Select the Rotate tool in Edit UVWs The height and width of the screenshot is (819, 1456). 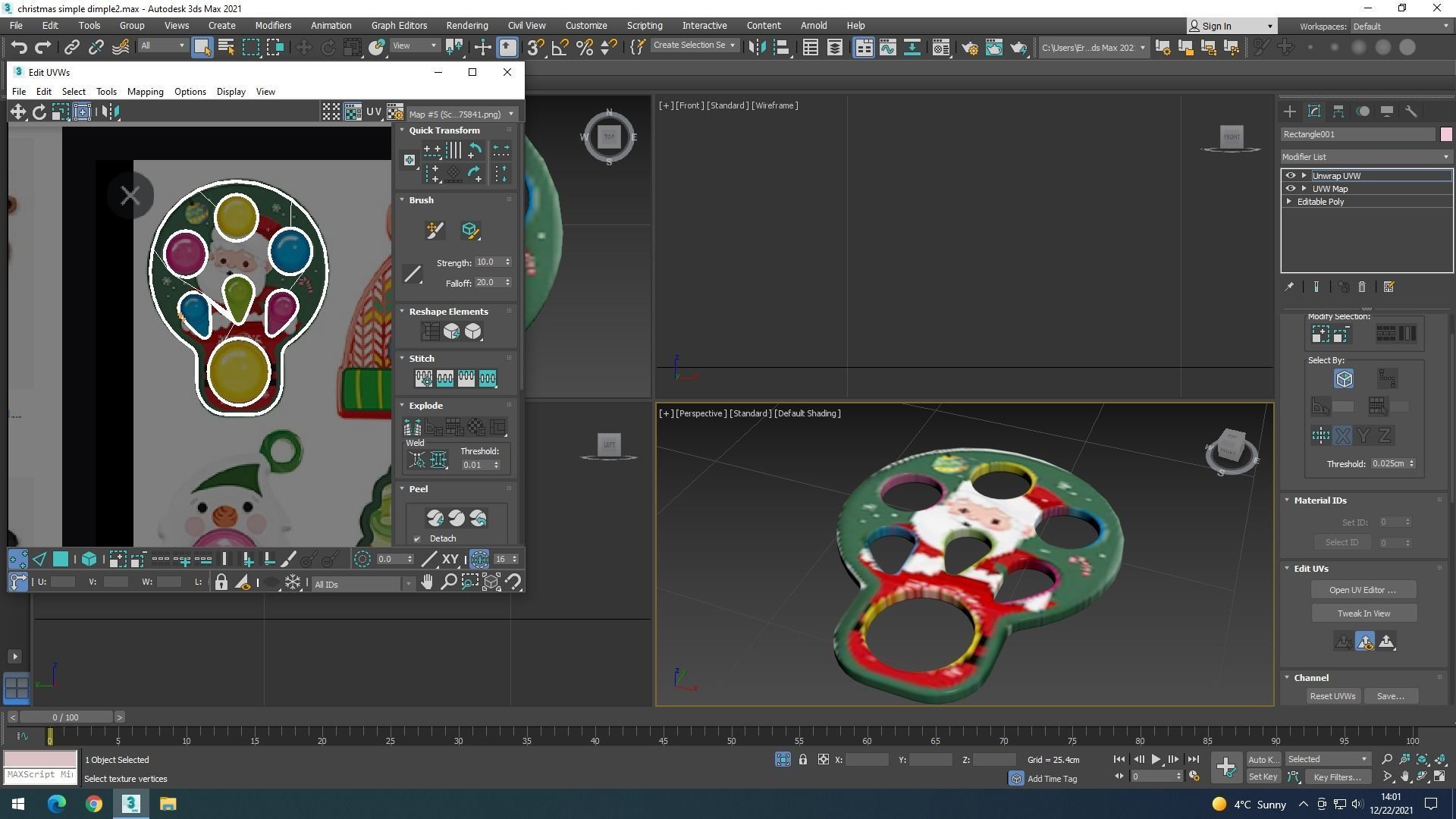tap(39, 112)
